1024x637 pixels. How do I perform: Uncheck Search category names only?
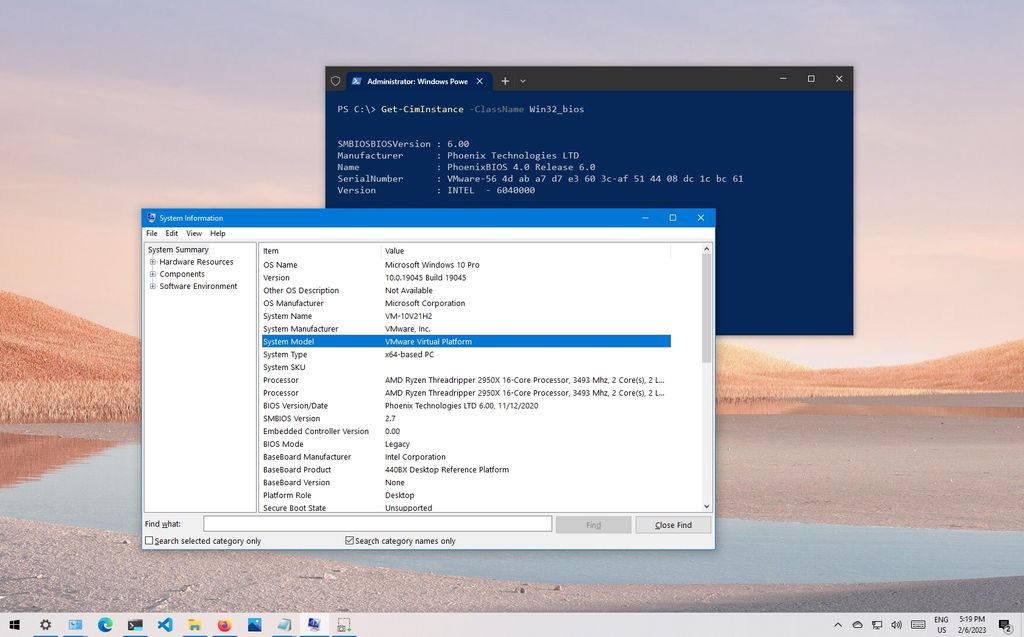point(350,539)
